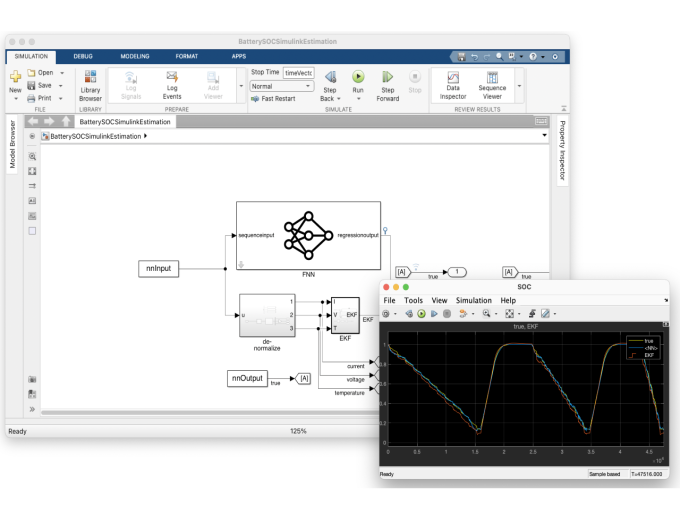The image size is (680, 520).
Task: Go up to parent with up arrow
Action: pos(66,121)
